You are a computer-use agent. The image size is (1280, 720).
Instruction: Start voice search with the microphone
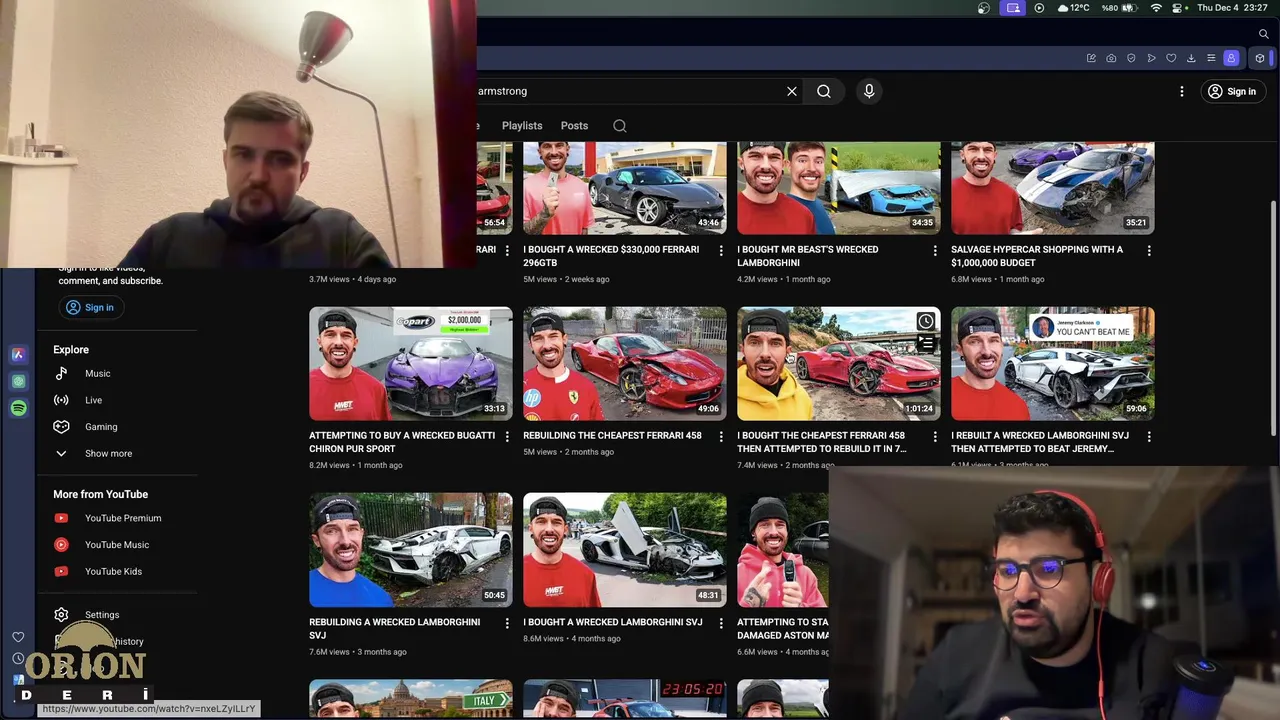click(x=869, y=91)
